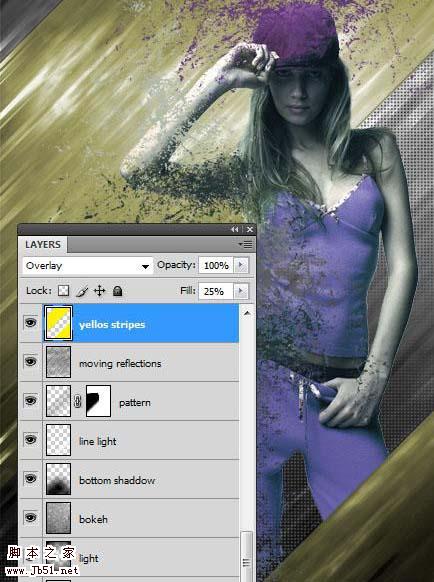The image size is (434, 582).
Task: Hide the bokeh layer
Action: point(30,517)
